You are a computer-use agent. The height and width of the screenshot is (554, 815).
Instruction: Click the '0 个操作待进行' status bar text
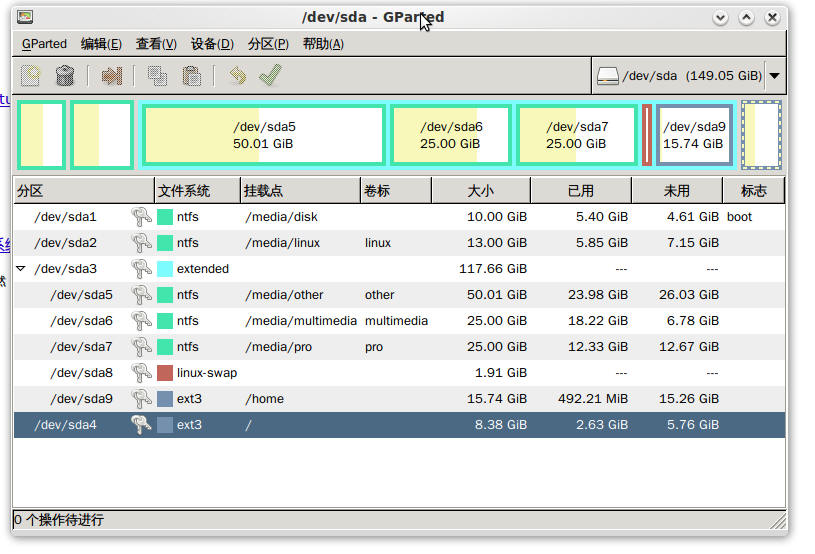click(x=59, y=520)
